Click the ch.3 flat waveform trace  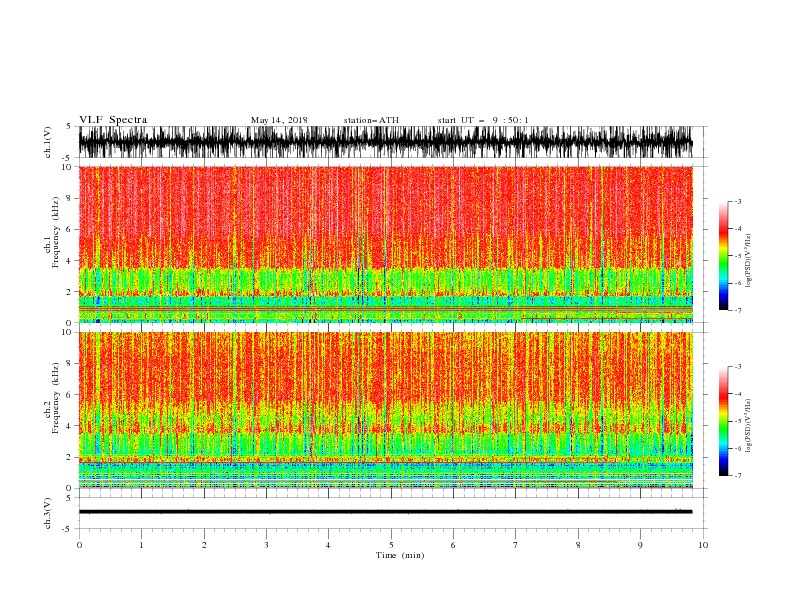pos(385,512)
